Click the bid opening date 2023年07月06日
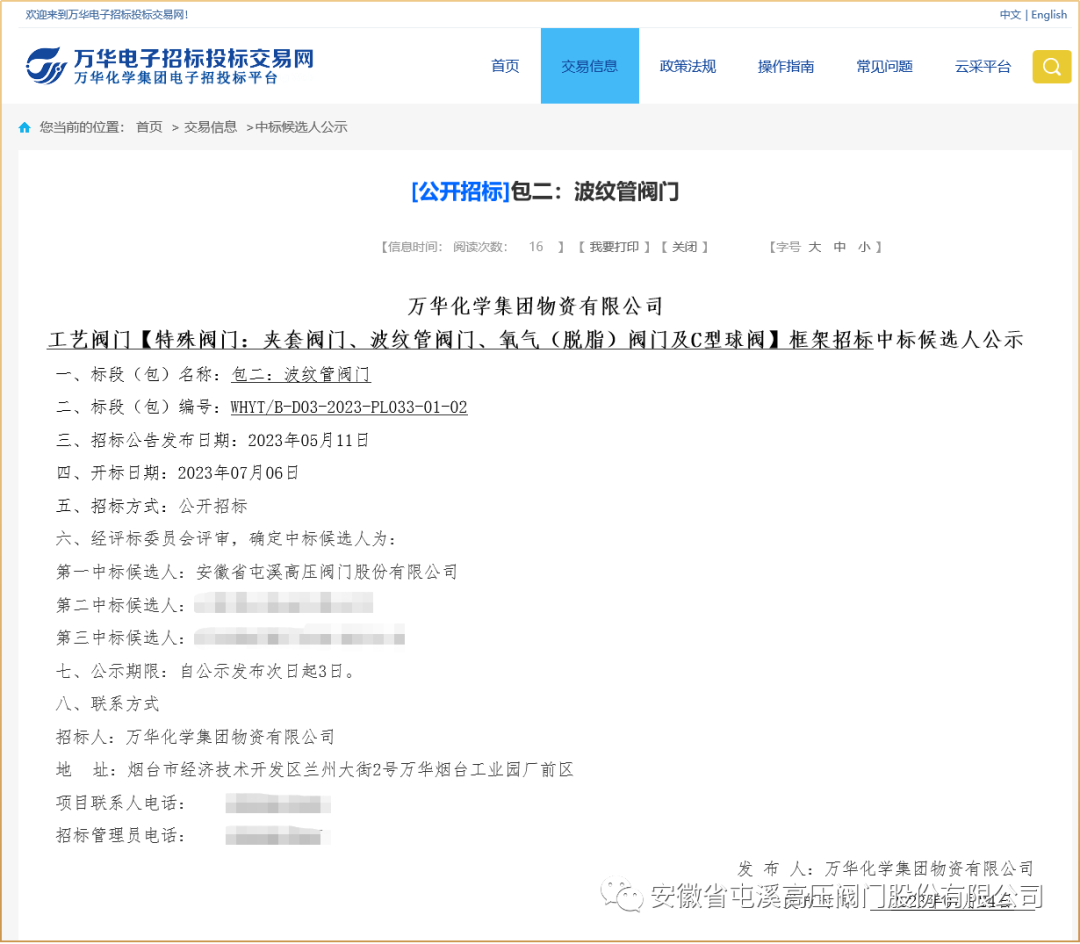Viewport: 1080px width, 944px height. pyautogui.click(x=238, y=473)
